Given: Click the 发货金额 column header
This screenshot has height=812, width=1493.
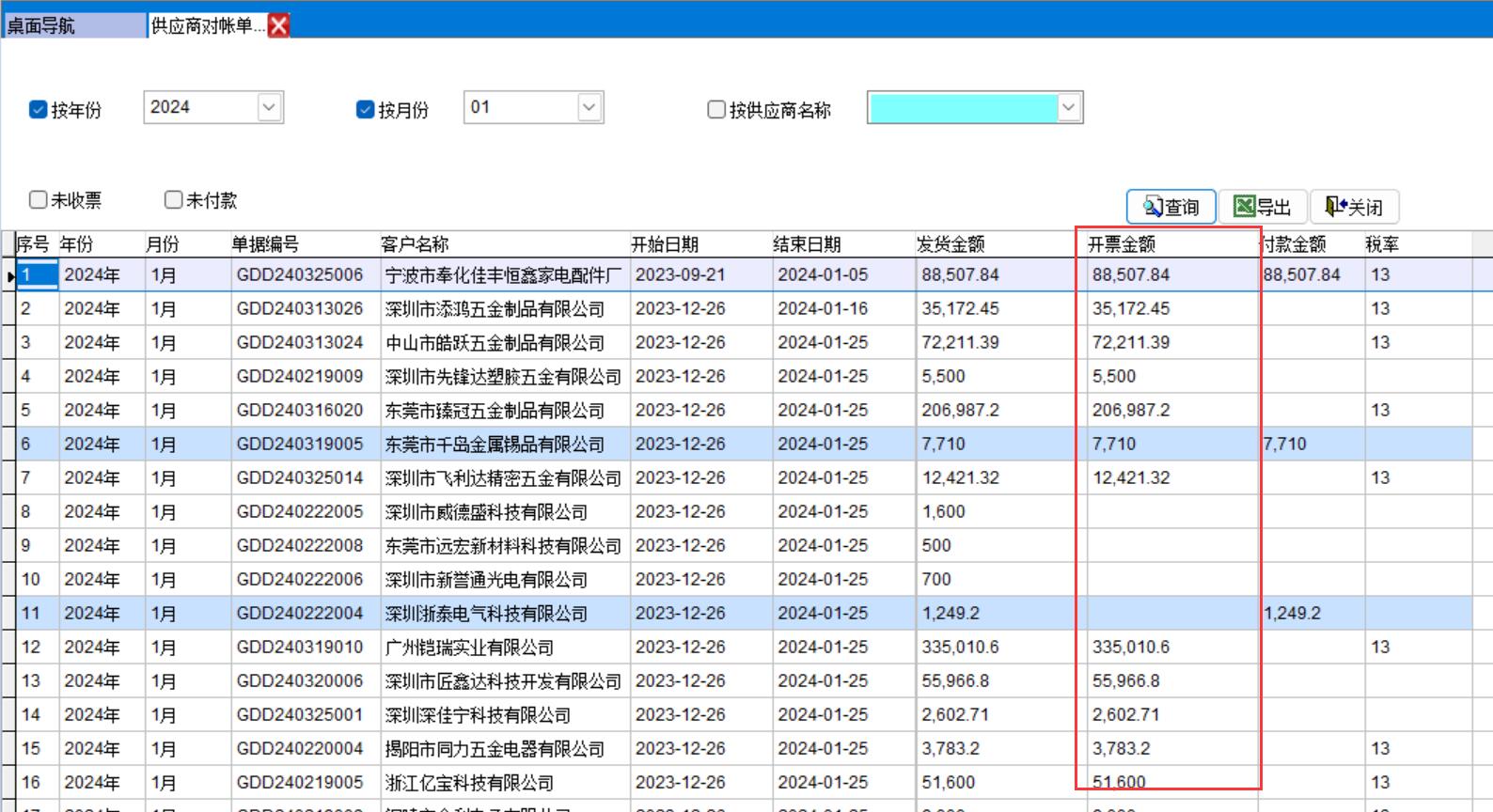Looking at the screenshot, I should click(951, 244).
